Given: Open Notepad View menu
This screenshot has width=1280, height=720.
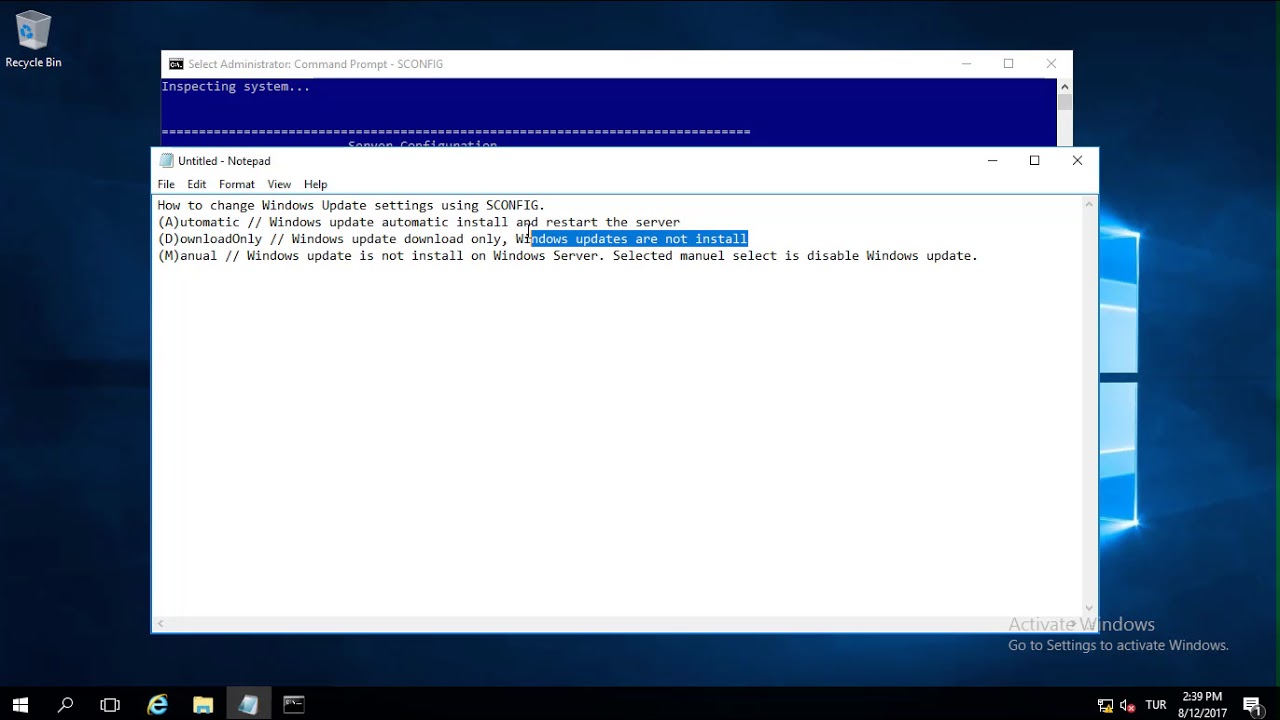Looking at the screenshot, I should click(x=279, y=184).
